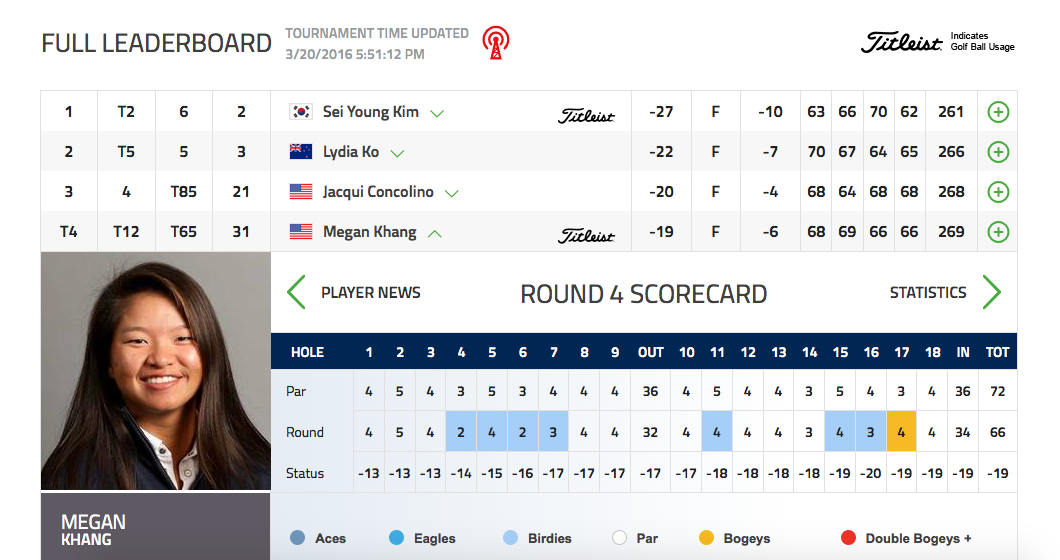Expand Jacqui Concolino's details chevron
Viewport: 1060px width, 560px height.
pyautogui.click(x=452, y=193)
